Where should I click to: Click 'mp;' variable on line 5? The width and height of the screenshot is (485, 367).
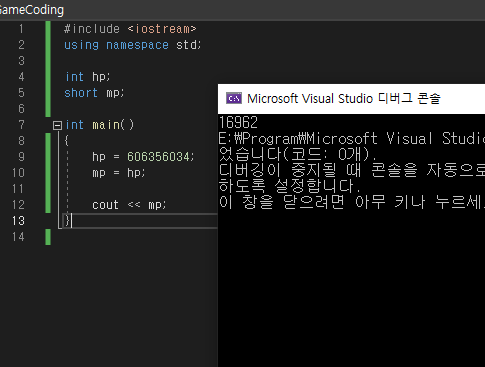(115, 93)
